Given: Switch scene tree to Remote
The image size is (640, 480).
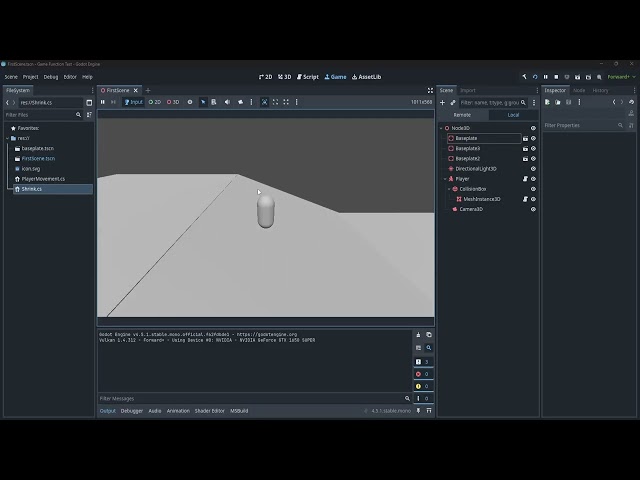Looking at the screenshot, I should pyautogui.click(x=462, y=115).
